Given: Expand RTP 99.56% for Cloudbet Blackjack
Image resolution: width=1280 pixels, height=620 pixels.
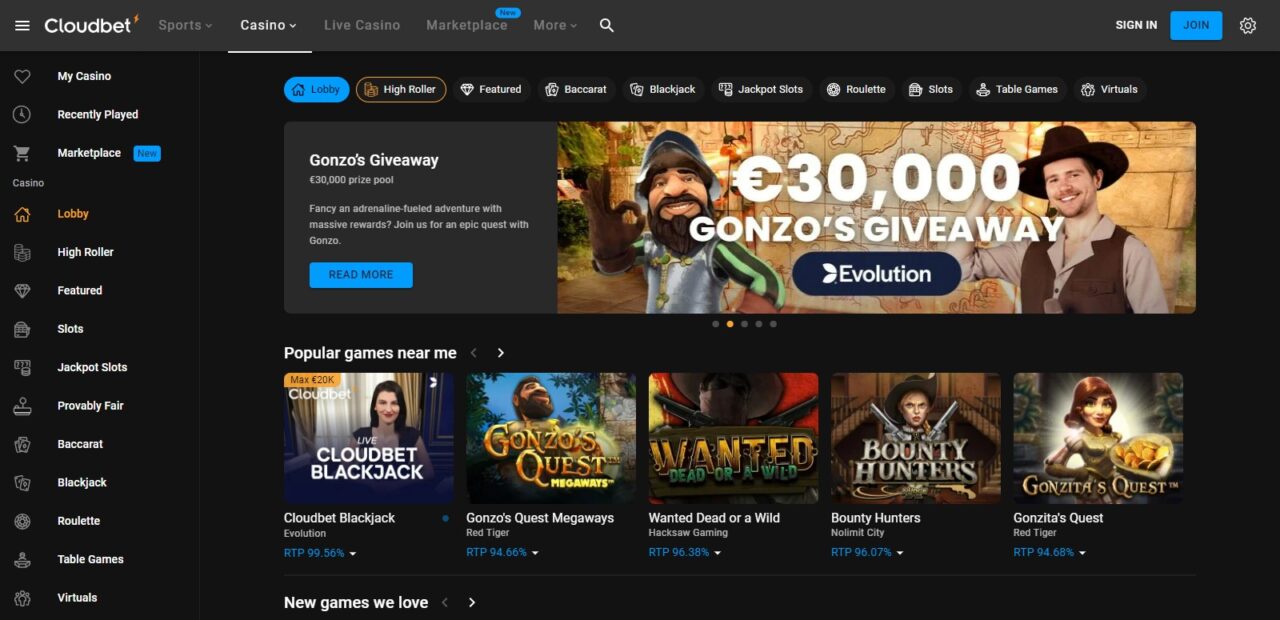Looking at the screenshot, I should click(320, 553).
